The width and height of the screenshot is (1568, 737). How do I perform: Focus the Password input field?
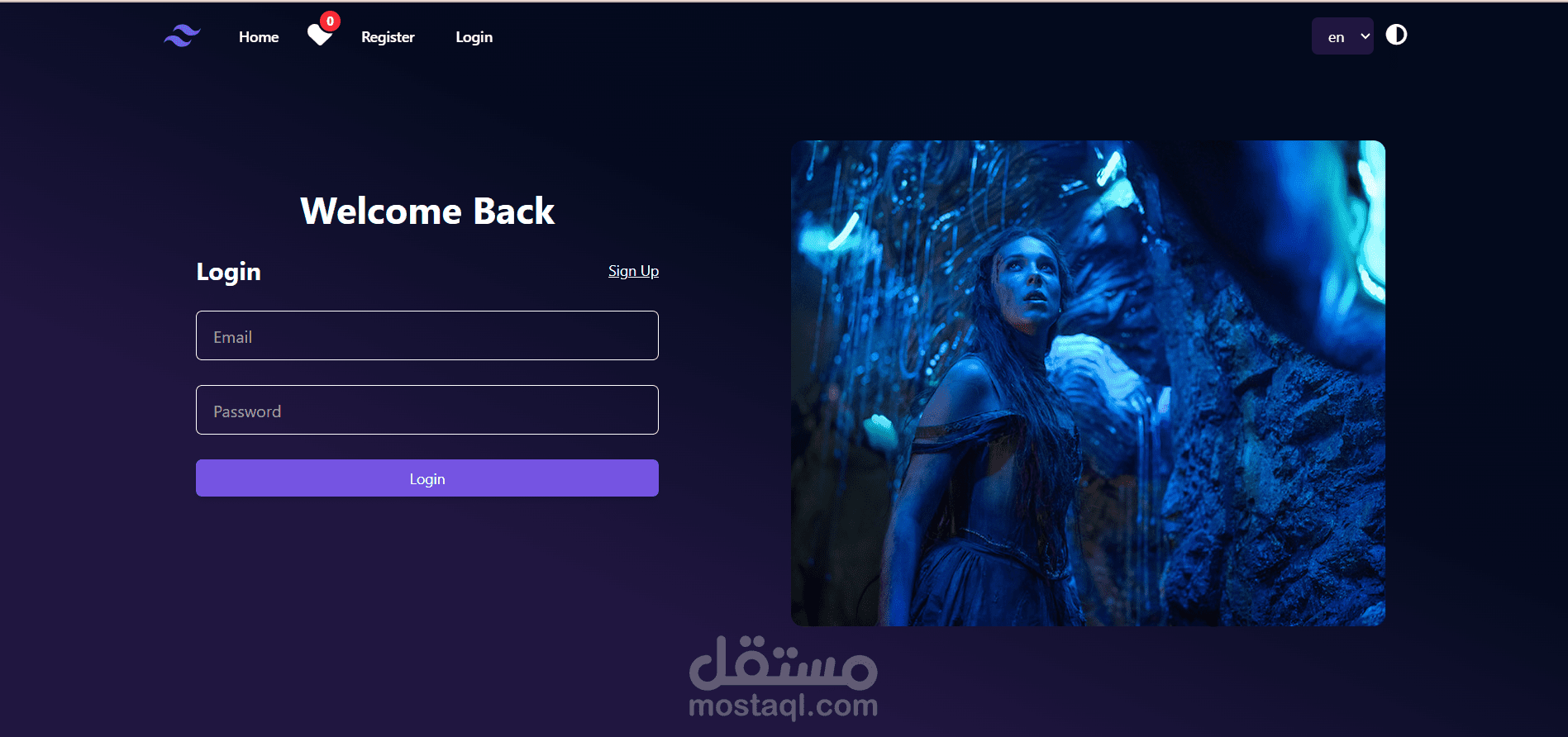[x=427, y=410]
